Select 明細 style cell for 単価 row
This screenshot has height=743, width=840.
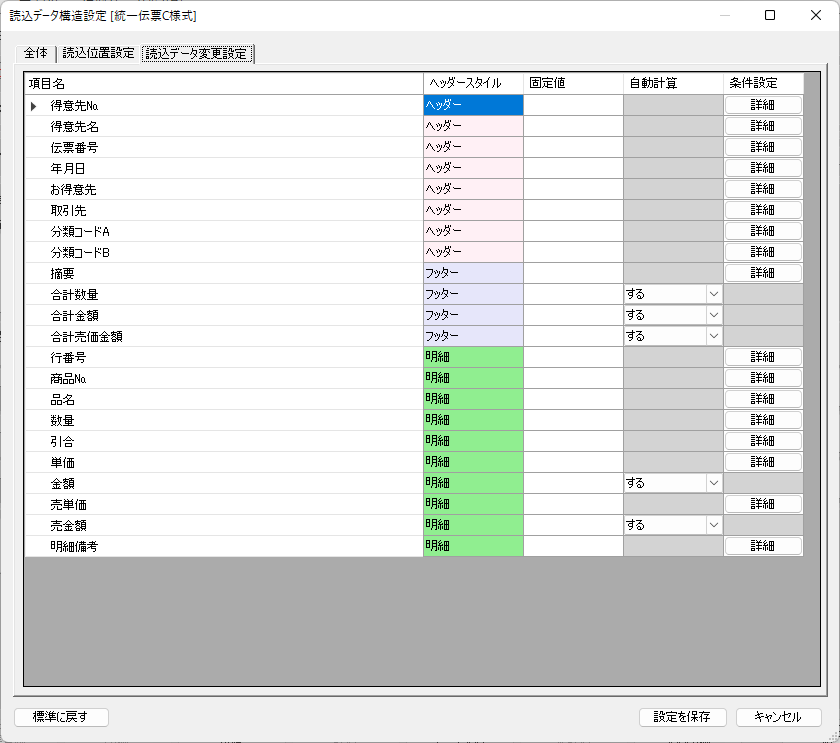click(x=473, y=462)
